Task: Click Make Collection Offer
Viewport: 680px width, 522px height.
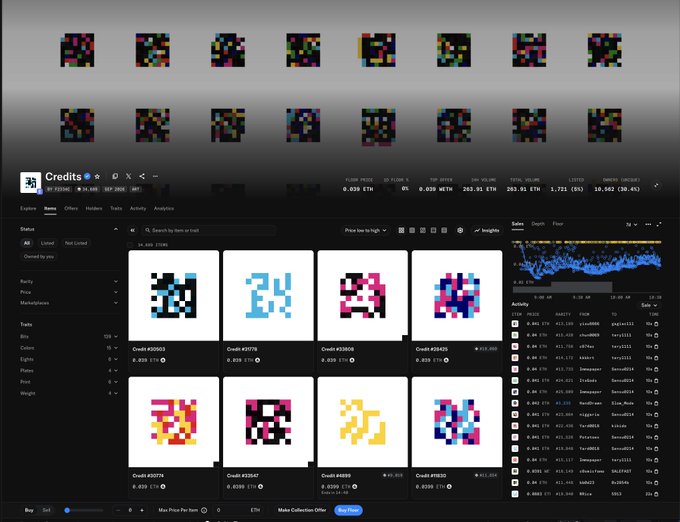Action: point(302,510)
